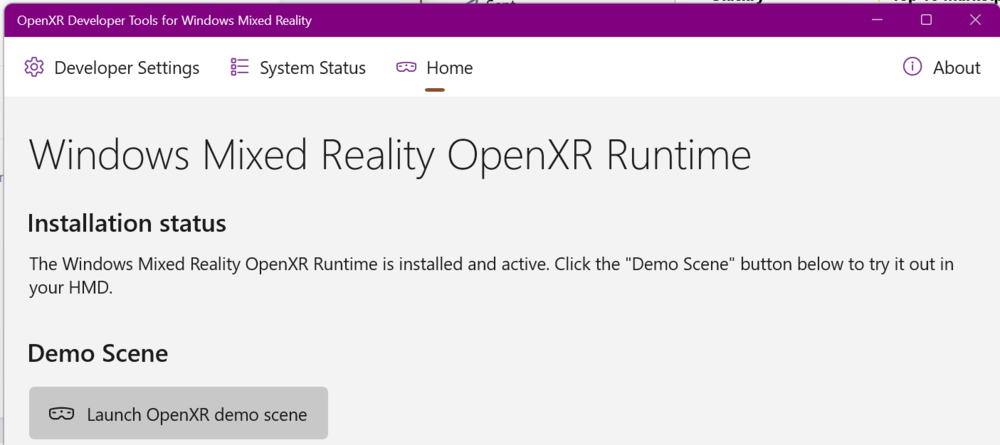This screenshot has height=445, width=1000.
Task: Close the OpenXR Developer Tools window
Action: coord(975,20)
